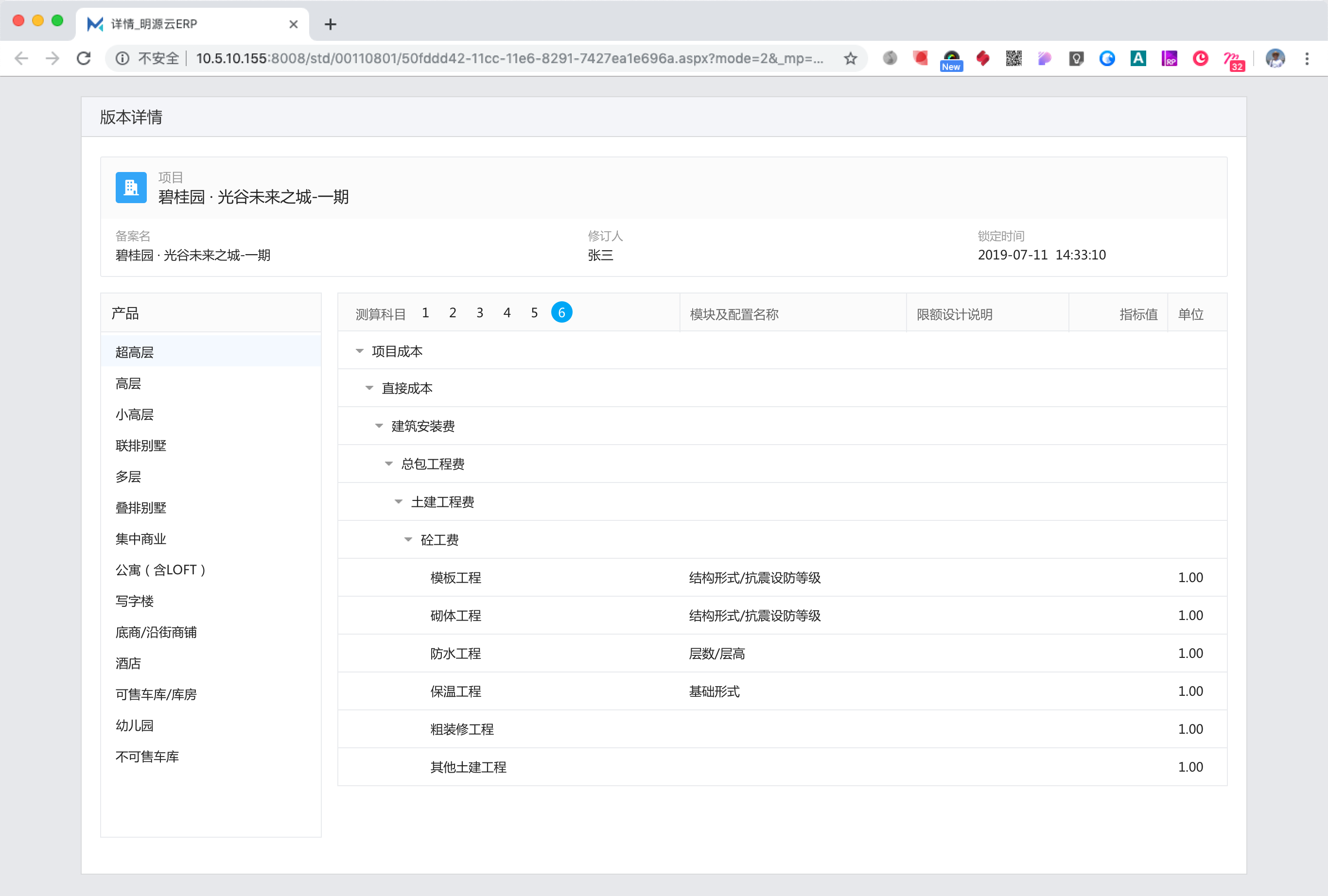Click the purple paint extension icon
The height and width of the screenshot is (896, 1328).
coord(1045,58)
